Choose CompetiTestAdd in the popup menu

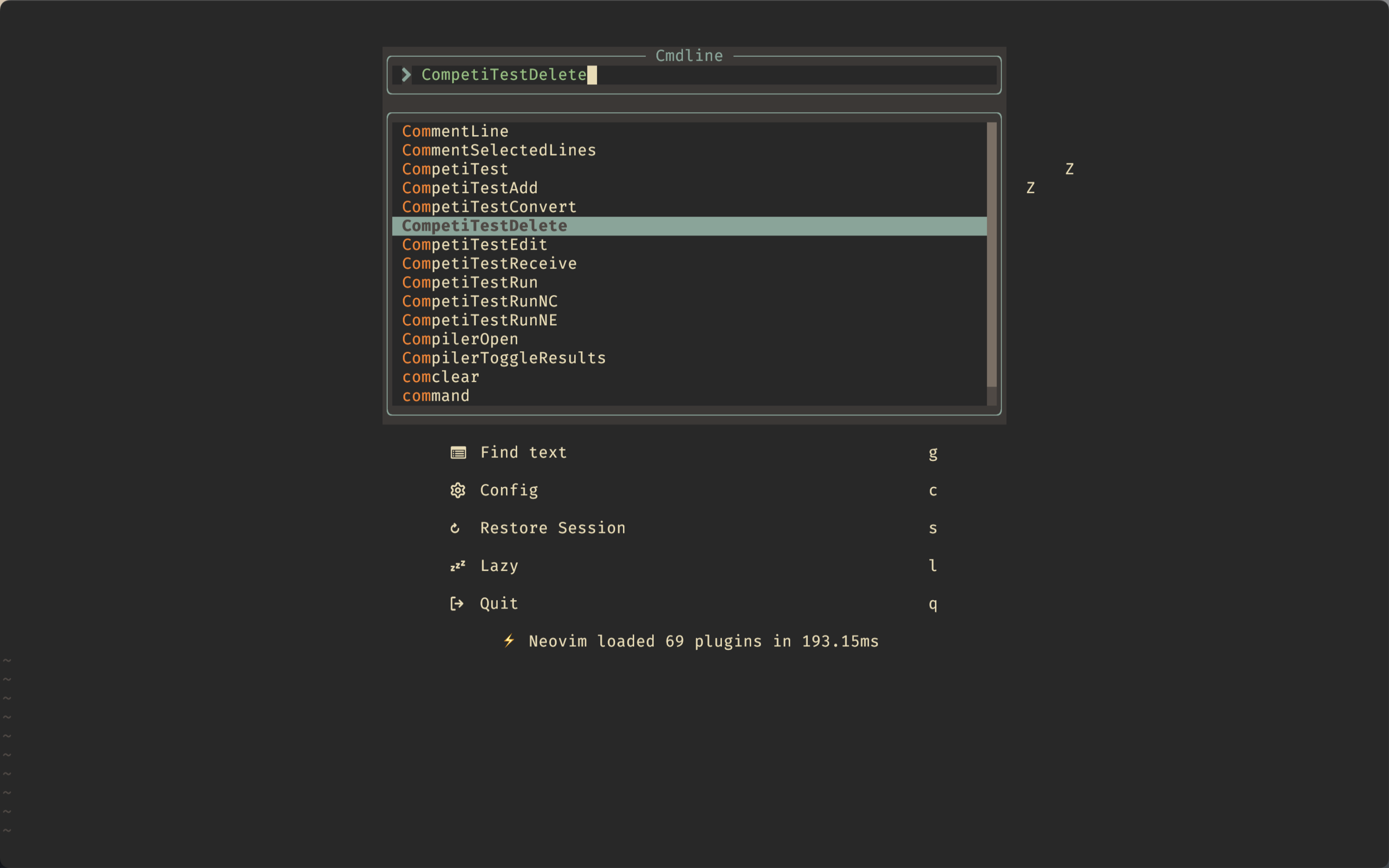470,188
